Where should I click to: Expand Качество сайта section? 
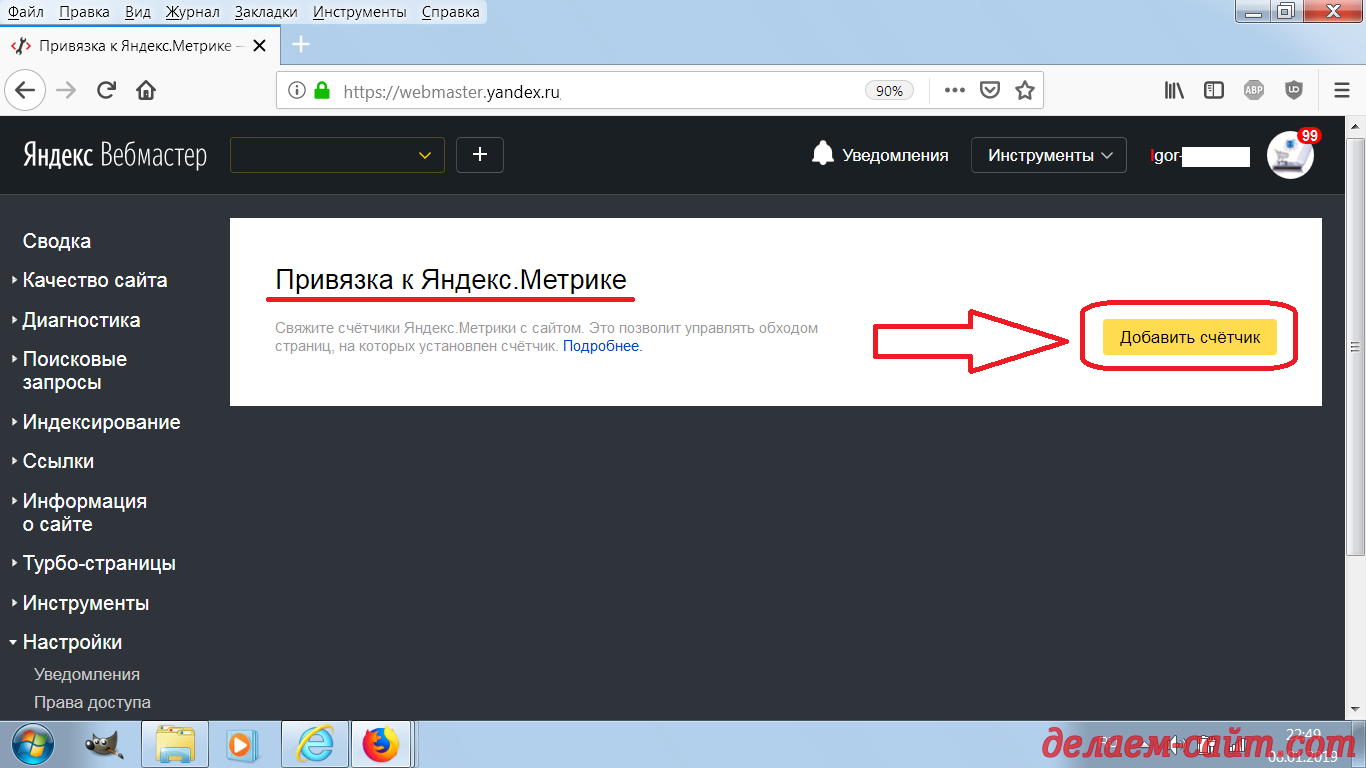coord(95,280)
